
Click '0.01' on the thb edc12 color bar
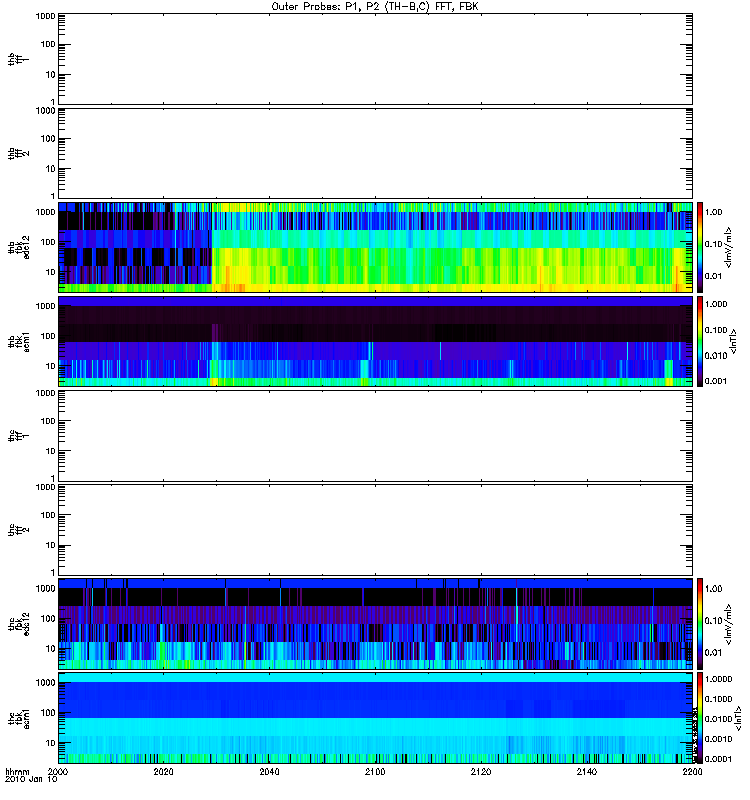(713, 276)
